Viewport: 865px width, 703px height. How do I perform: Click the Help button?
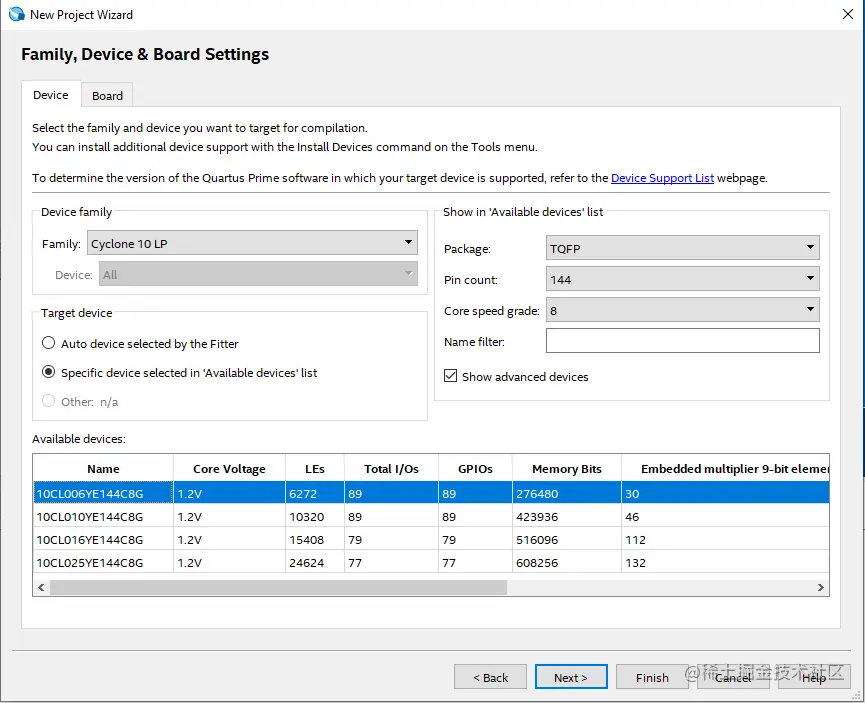(x=814, y=677)
